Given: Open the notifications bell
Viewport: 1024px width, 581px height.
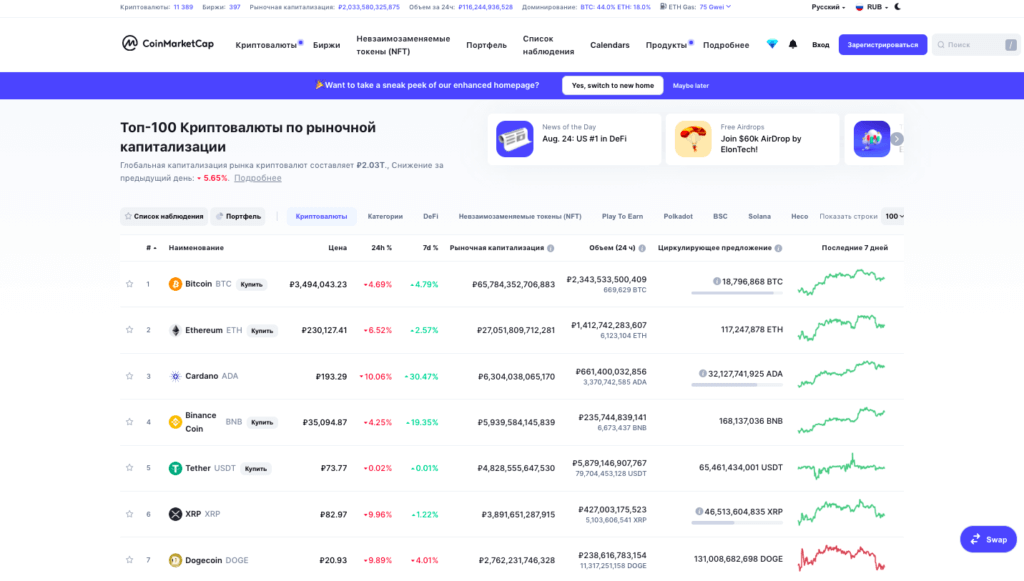Looking at the screenshot, I should tap(793, 45).
